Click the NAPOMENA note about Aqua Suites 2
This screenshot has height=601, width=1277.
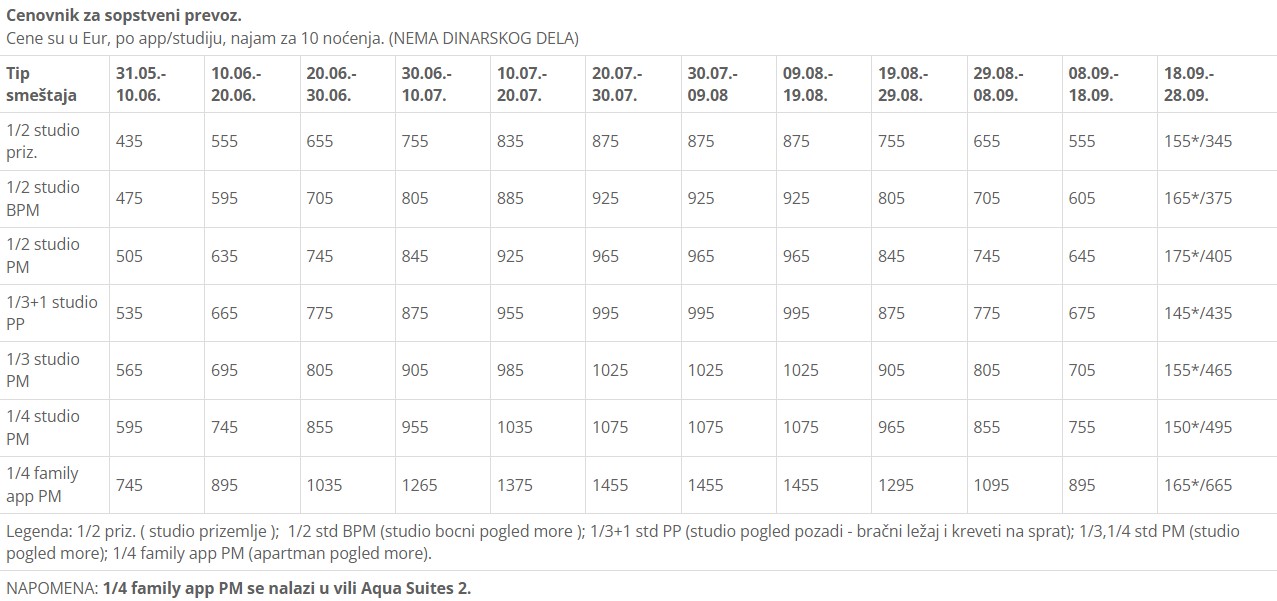238,588
